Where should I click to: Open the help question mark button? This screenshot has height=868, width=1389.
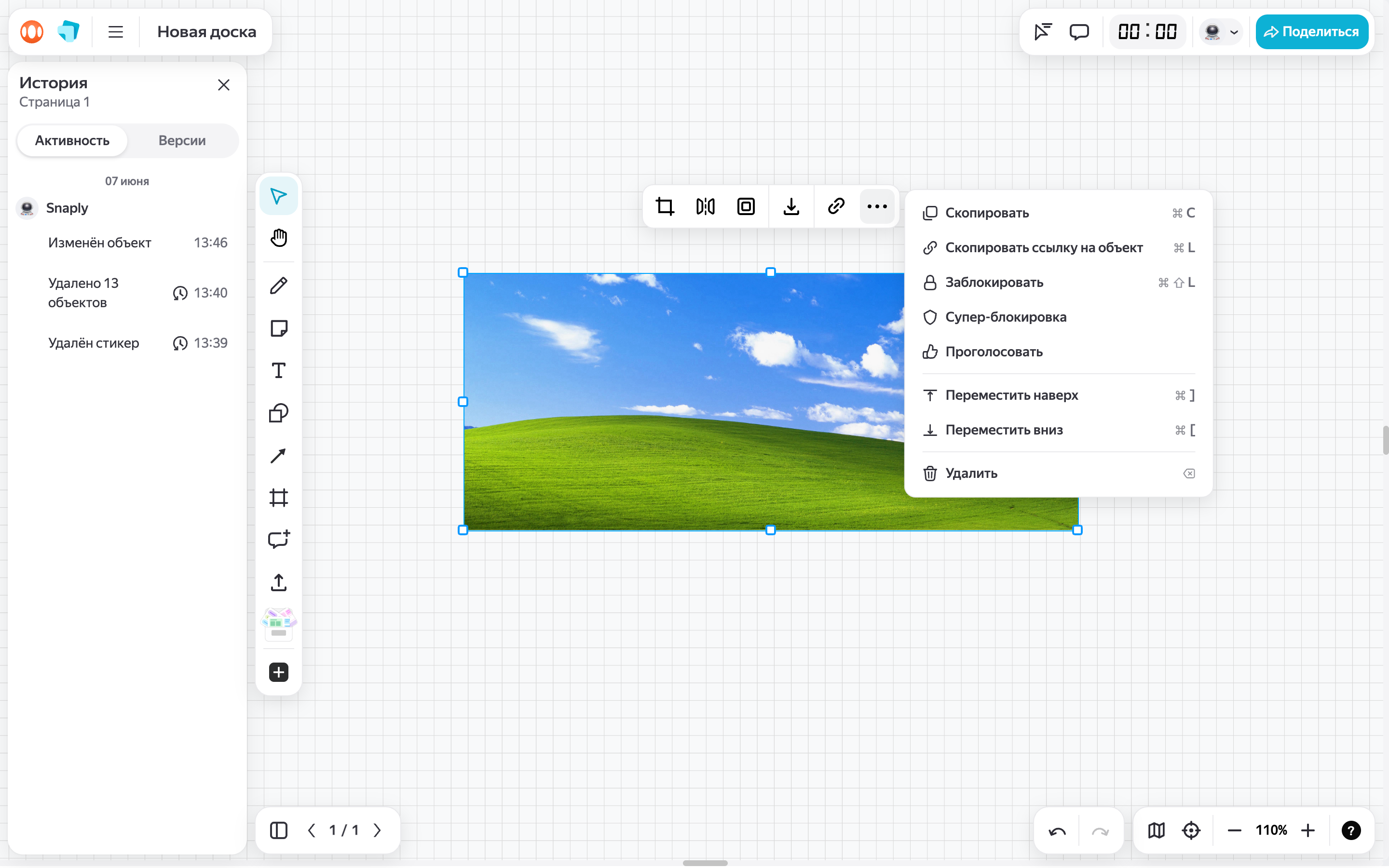pos(1351,830)
